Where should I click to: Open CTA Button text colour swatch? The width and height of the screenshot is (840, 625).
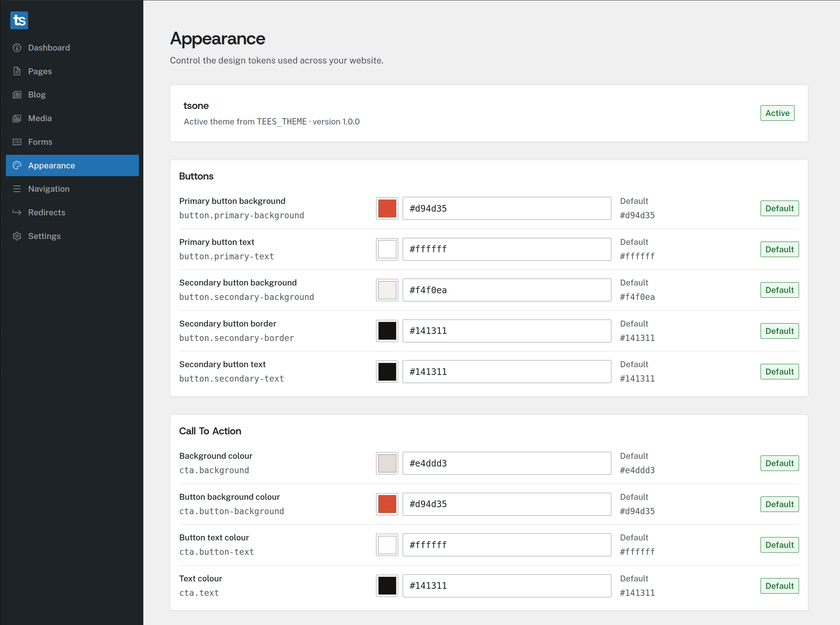pyautogui.click(x=387, y=545)
